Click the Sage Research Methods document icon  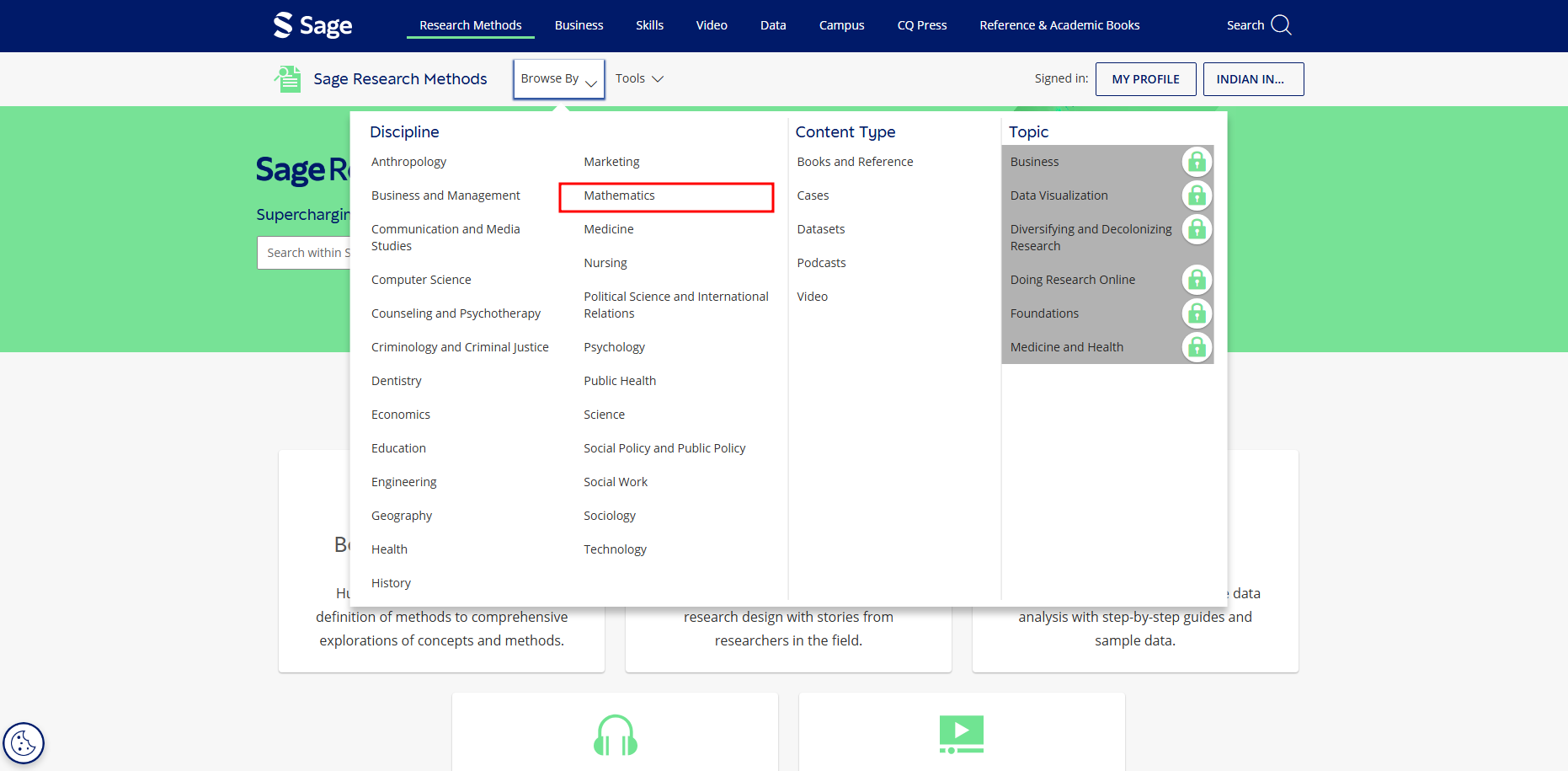[x=287, y=79]
